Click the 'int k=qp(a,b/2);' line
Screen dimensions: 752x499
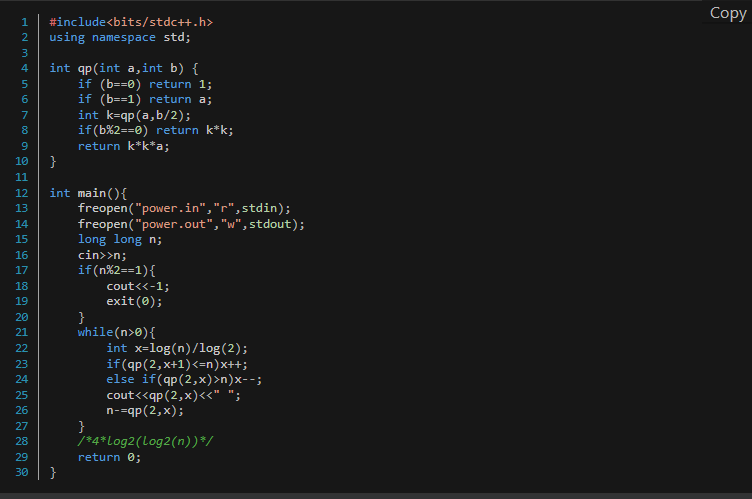click(x=134, y=115)
